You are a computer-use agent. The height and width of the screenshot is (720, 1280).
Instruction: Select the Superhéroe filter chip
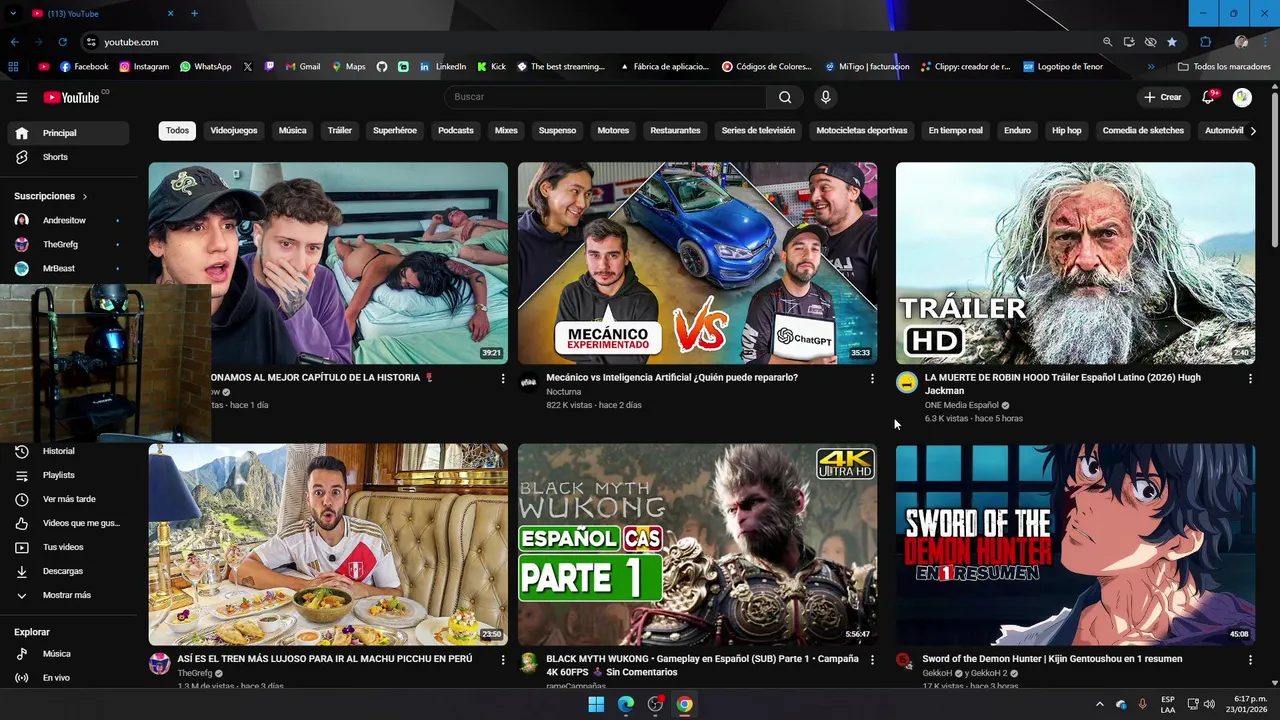click(395, 130)
